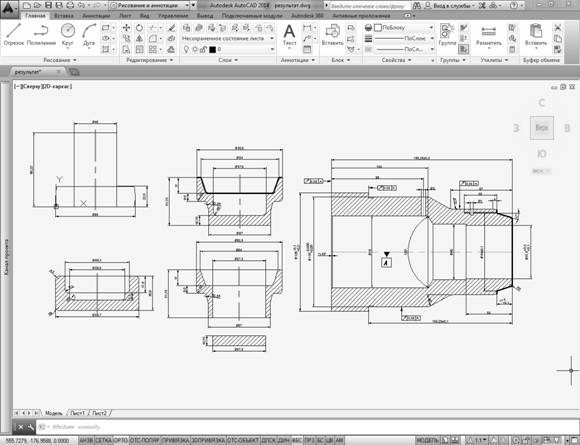This screenshot has height=445, width=580.
Task: Click the 2D-каркас visual style label
Action: 57,86
